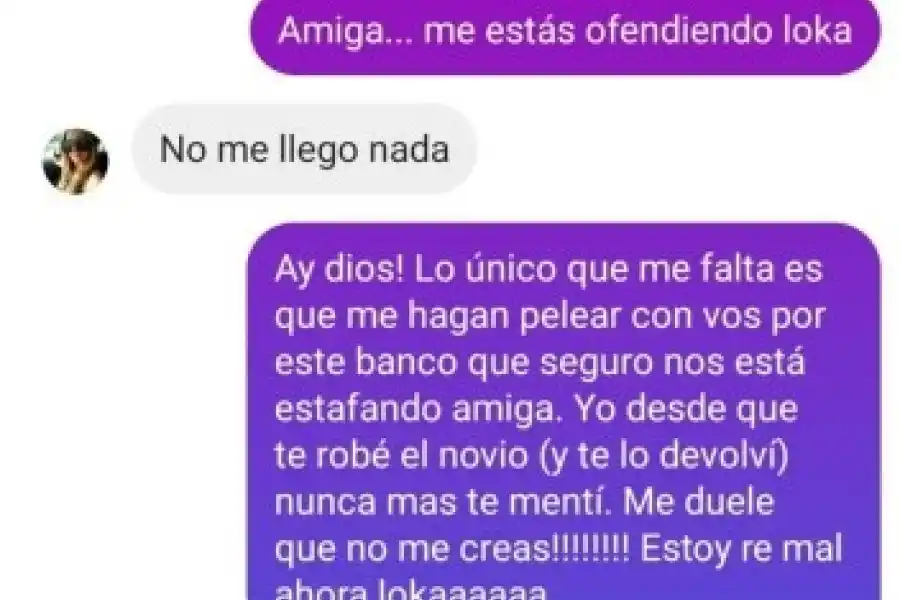Click the phrase "Estoy re mal"
Viewport: 900px width, 600px height.
[x=741, y=549]
